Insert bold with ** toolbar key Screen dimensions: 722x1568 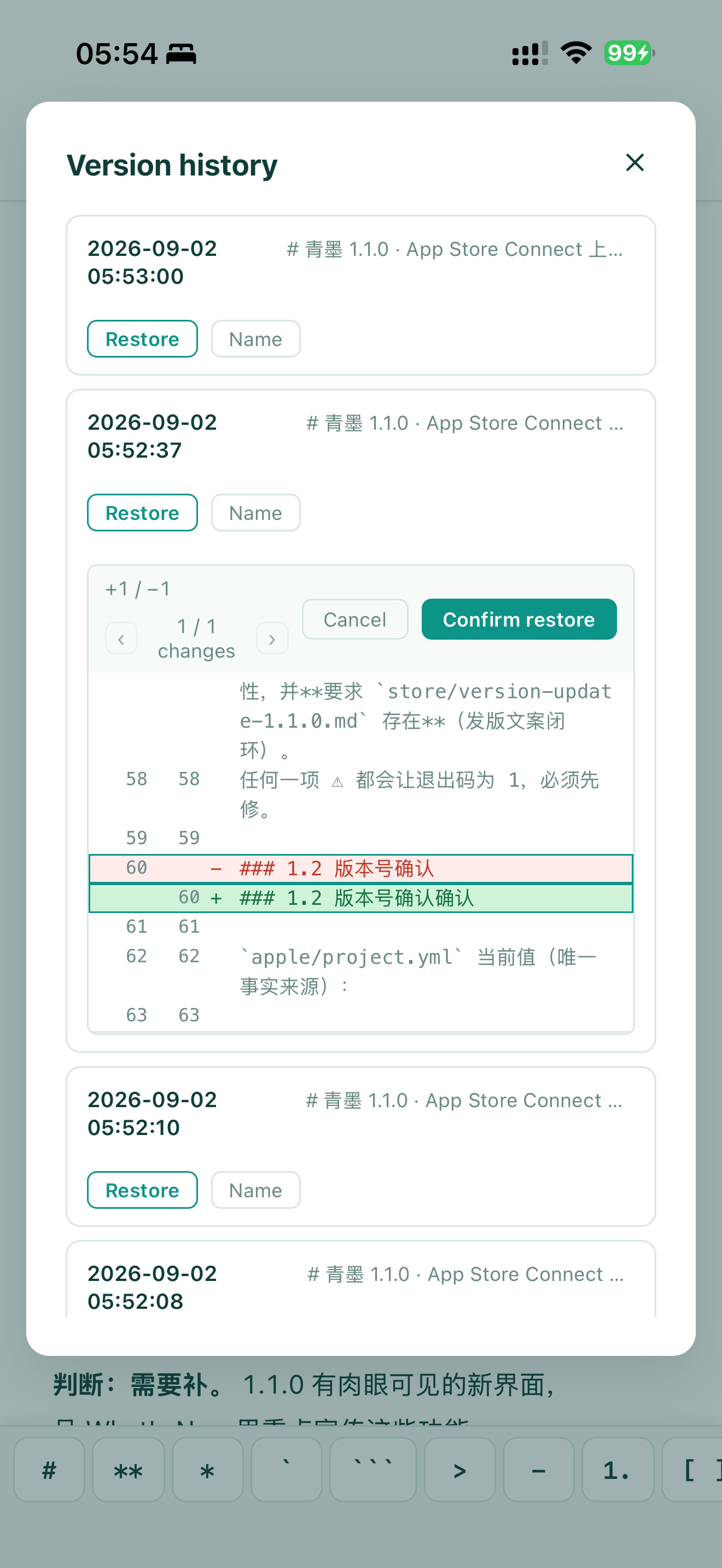[x=129, y=1470]
